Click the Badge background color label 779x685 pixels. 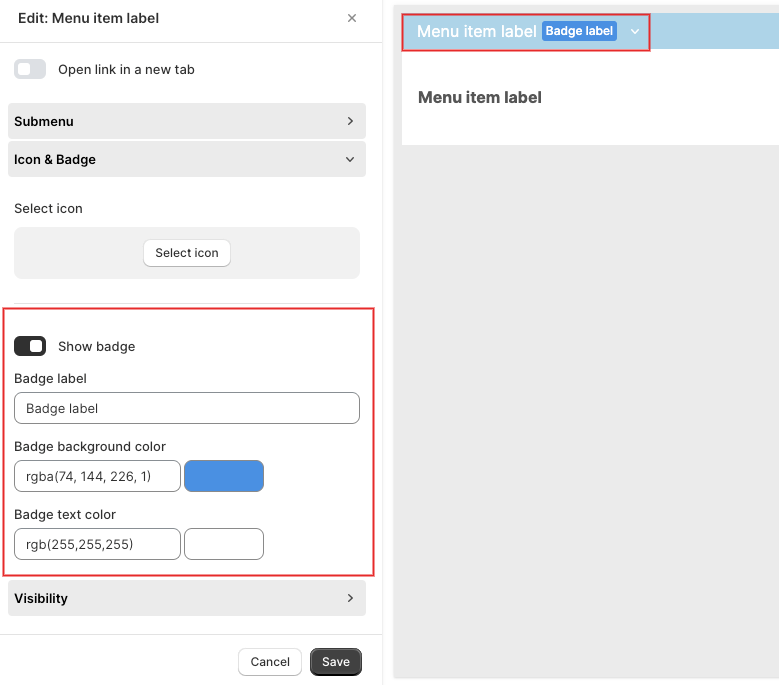click(90, 447)
